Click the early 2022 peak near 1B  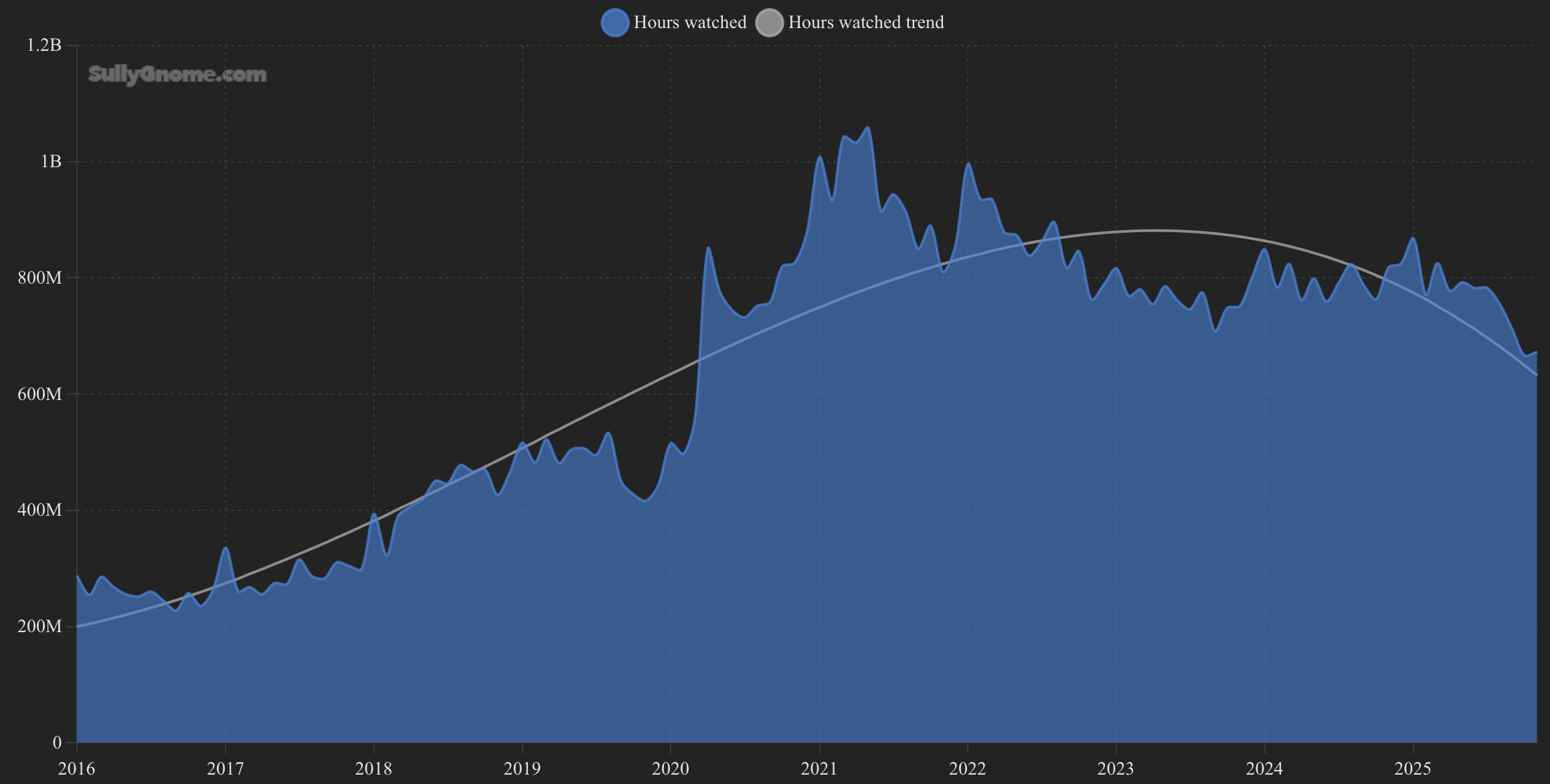point(968,164)
